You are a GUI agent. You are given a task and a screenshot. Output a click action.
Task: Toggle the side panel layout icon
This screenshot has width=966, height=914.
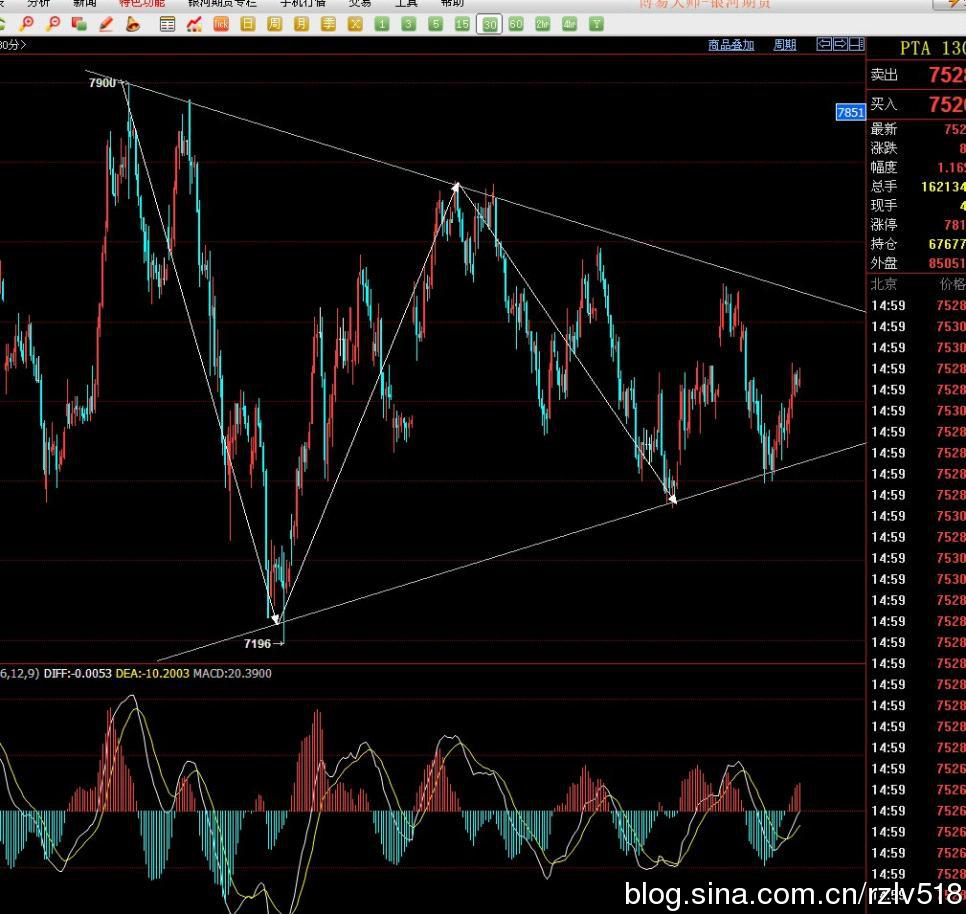[x=856, y=44]
